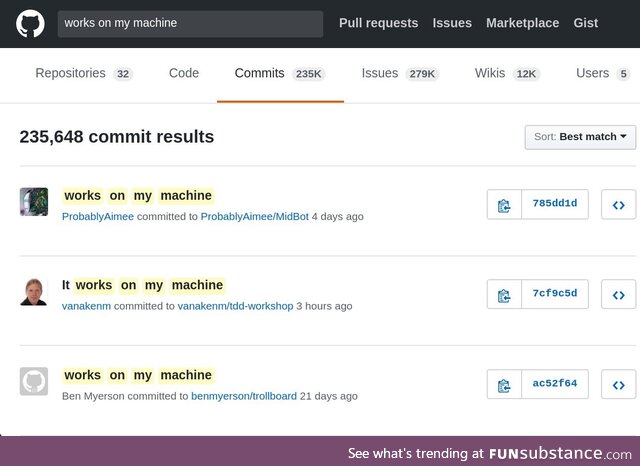This screenshot has height=466, width=640.
Task: Open the 'It works on my machine' commit
Action: click(143, 285)
